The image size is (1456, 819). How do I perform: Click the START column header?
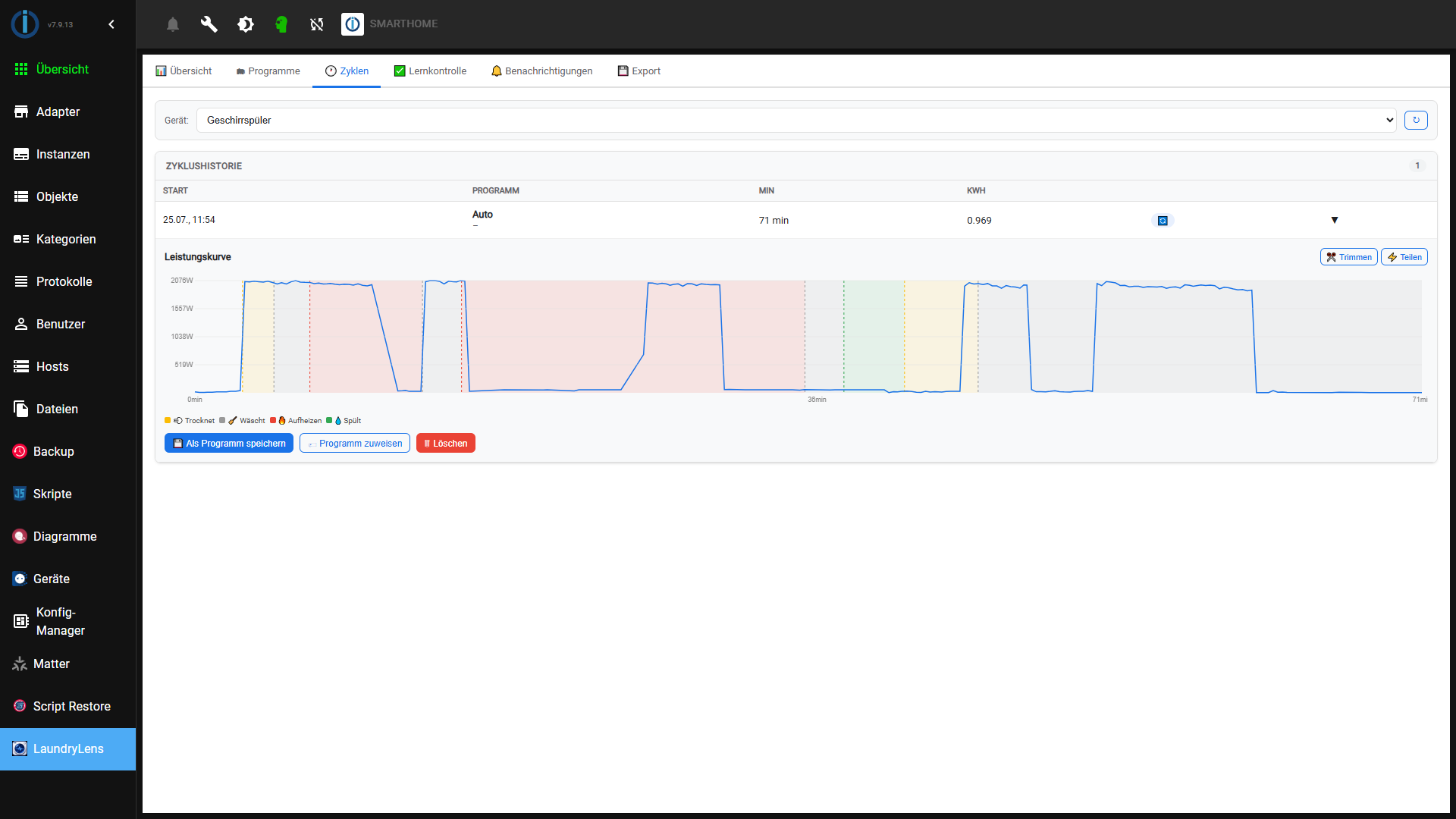[x=175, y=190]
